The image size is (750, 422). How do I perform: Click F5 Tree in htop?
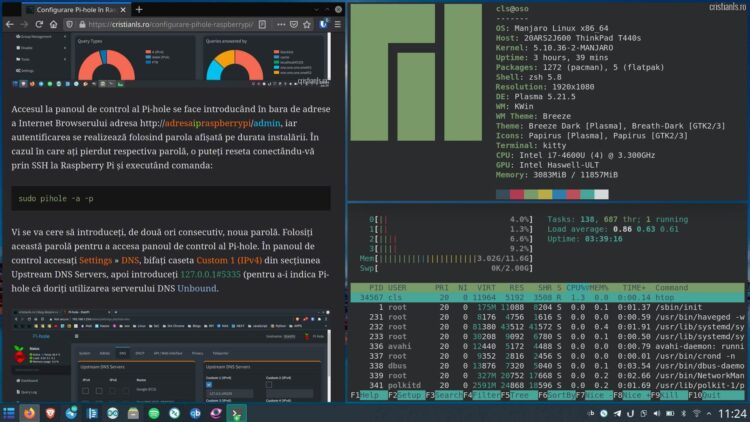[519, 395]
